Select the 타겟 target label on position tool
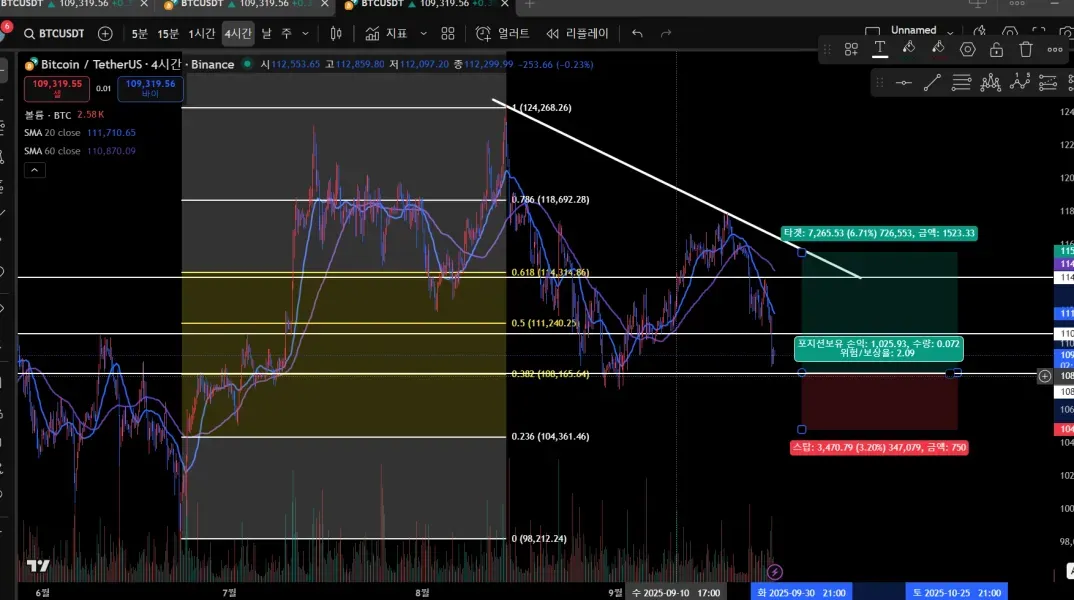 point(879,234)
